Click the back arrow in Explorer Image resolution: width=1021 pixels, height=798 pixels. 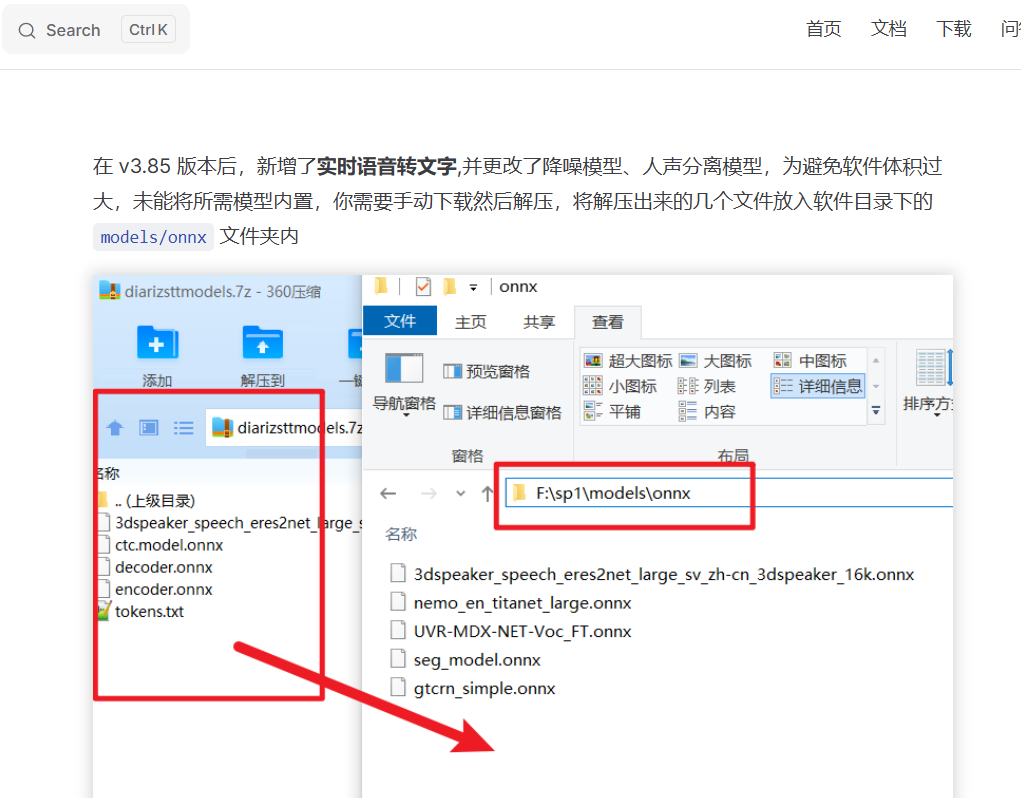pos(389,493)
